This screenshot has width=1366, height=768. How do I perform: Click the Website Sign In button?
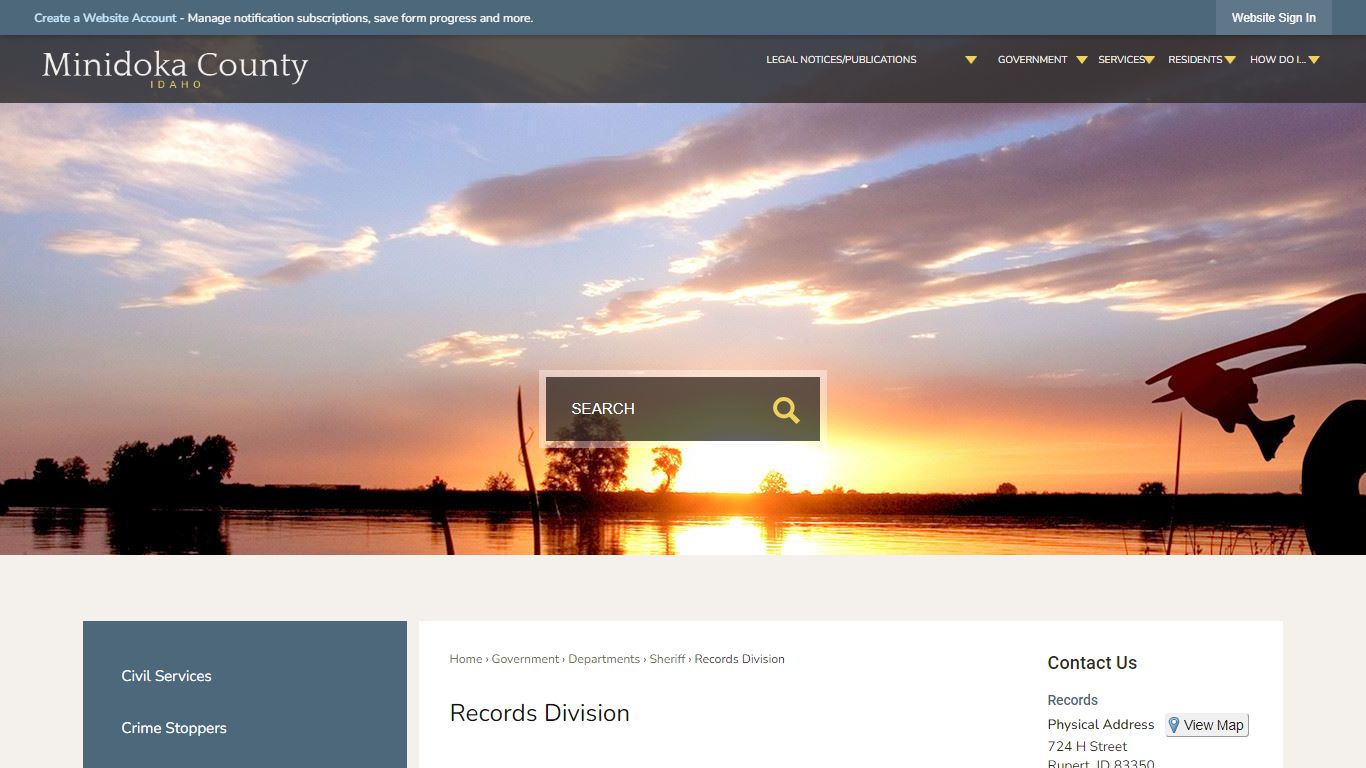tap(1273, 18)
